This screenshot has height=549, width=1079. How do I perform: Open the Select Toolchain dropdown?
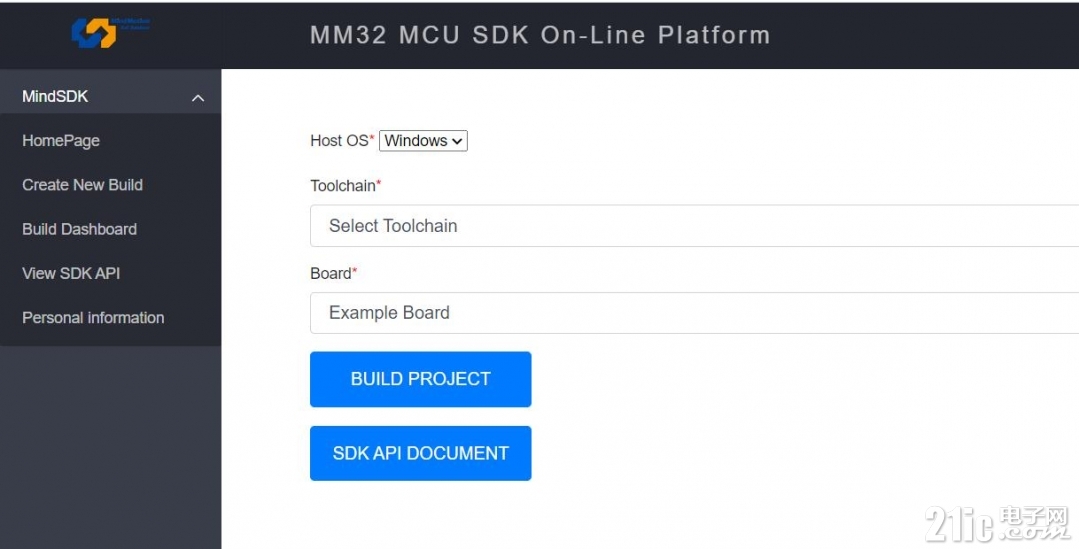[694, 226]
